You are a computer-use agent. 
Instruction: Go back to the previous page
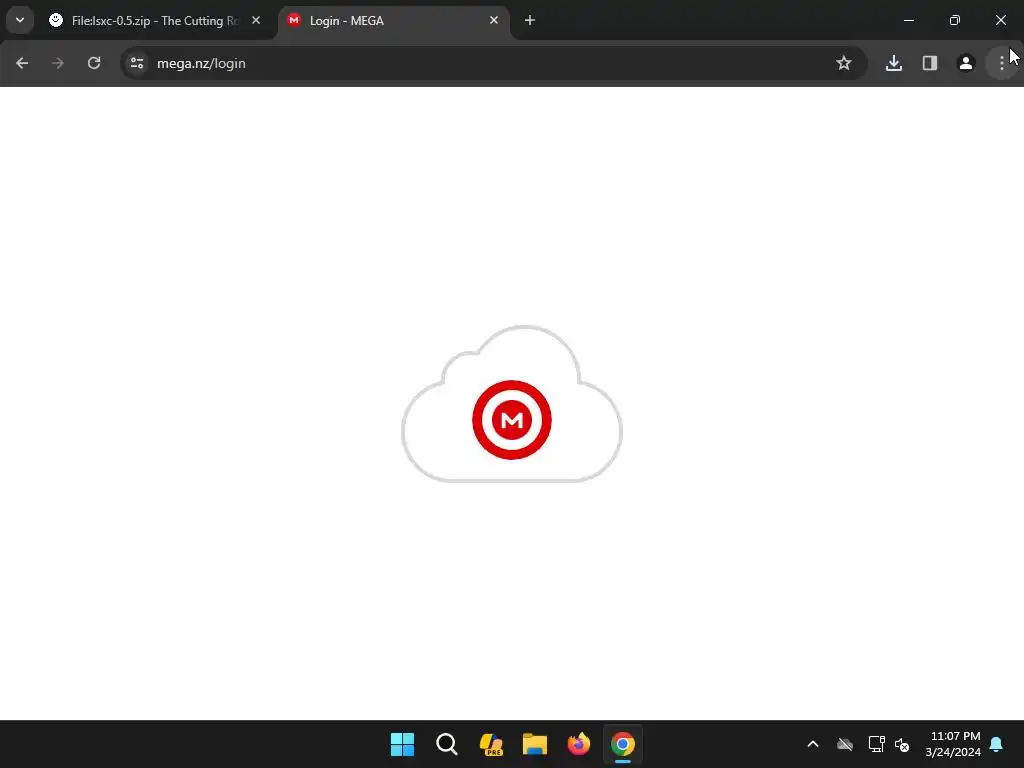pos(22,63)
